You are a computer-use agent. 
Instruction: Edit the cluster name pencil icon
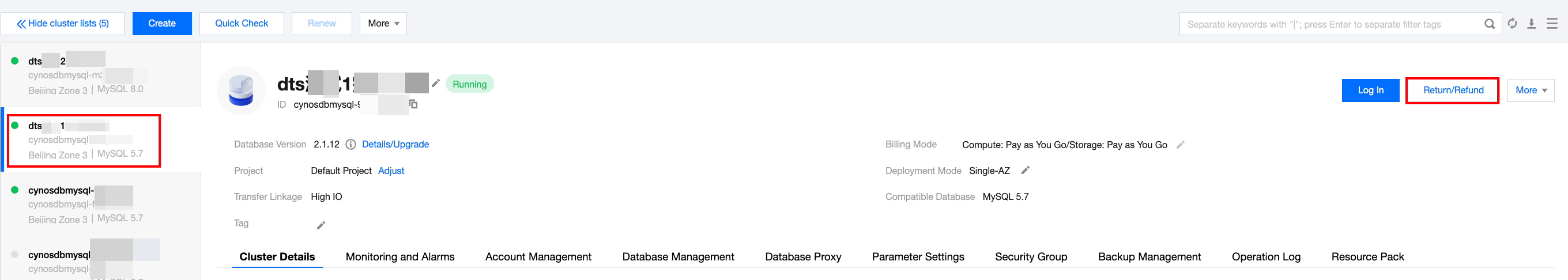(x=436, y=84)
